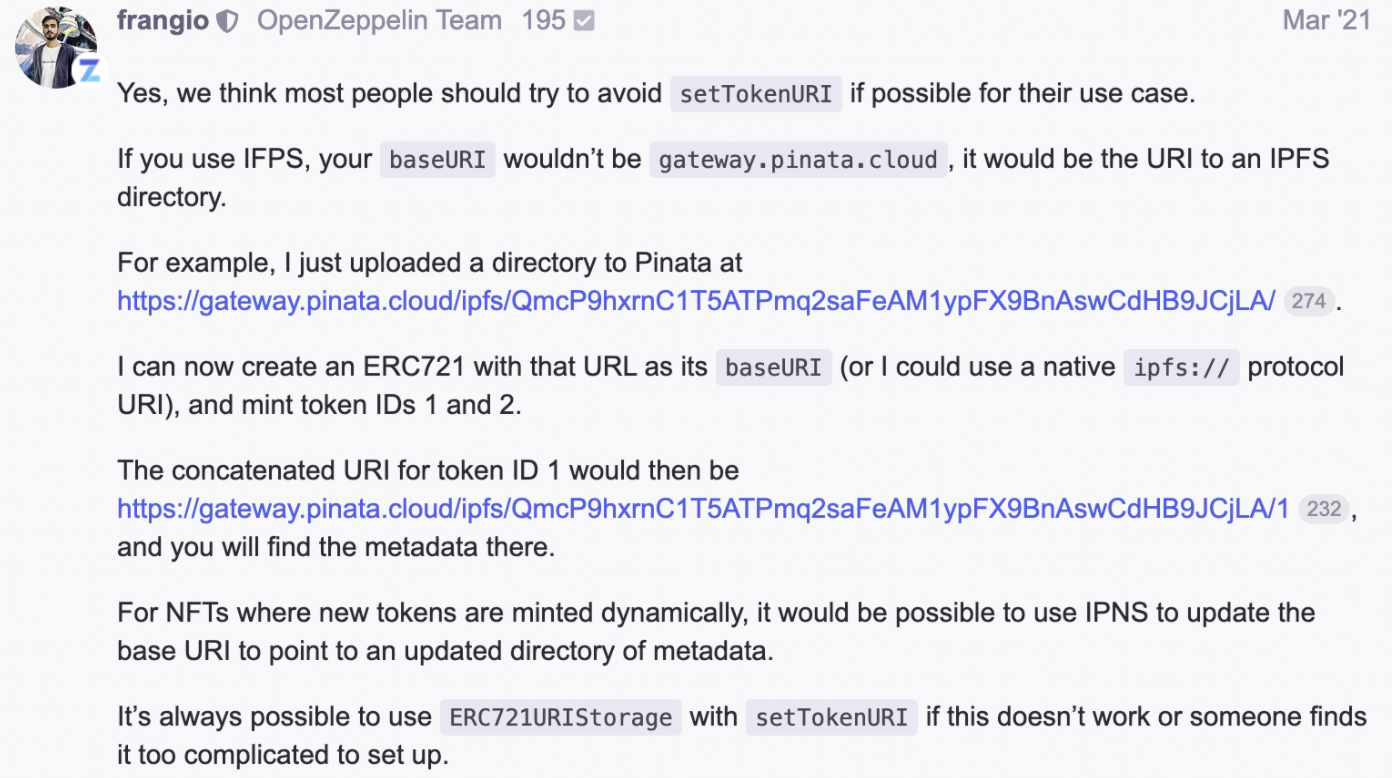Image resolution: width=1392 pixels, height=778 pixels.
Task: Click setTokenURI code in the last paragraph
Action: click(831, 718)
